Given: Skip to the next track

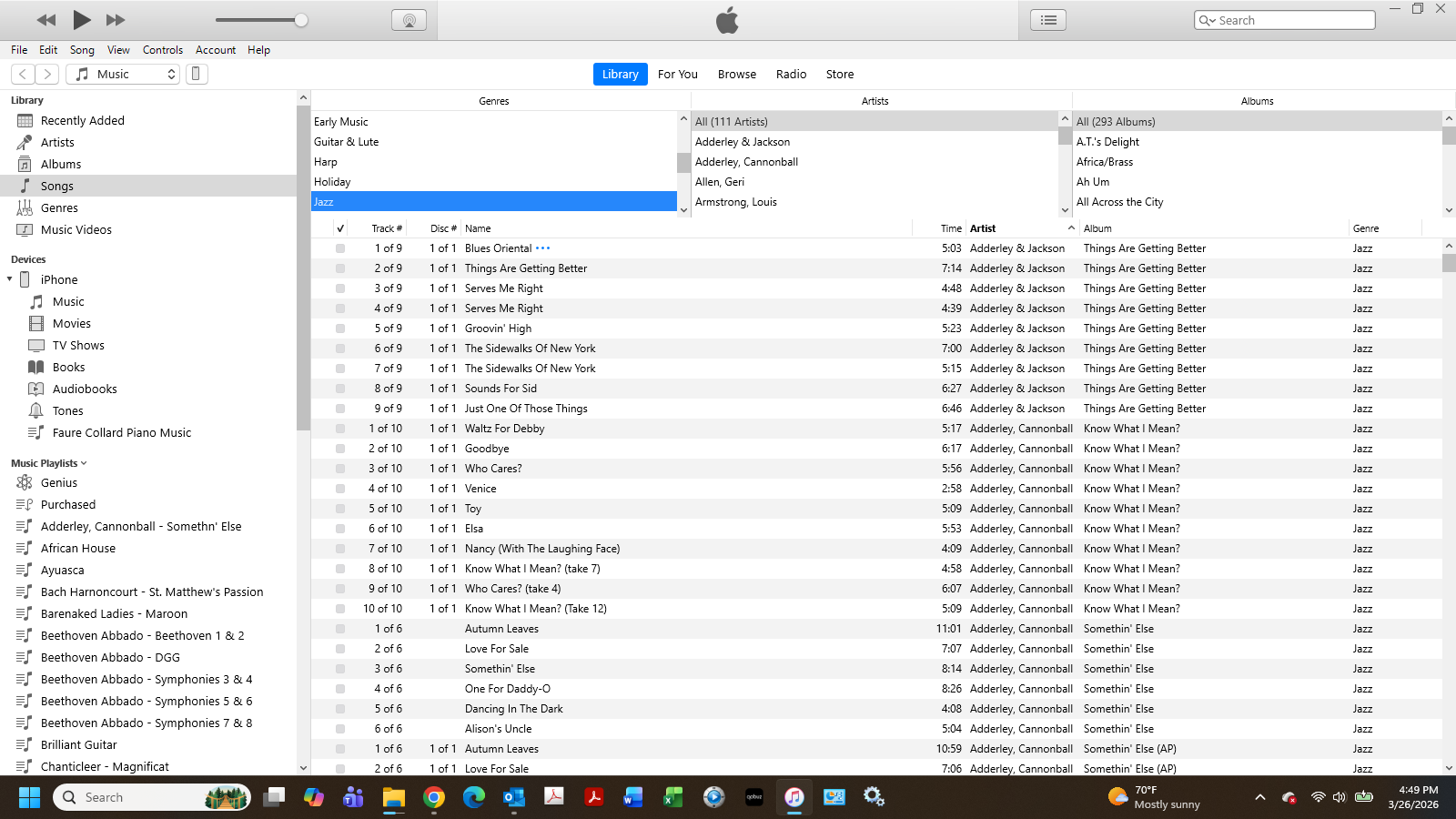Looking at the screenshot, I should tap(116, 20).
